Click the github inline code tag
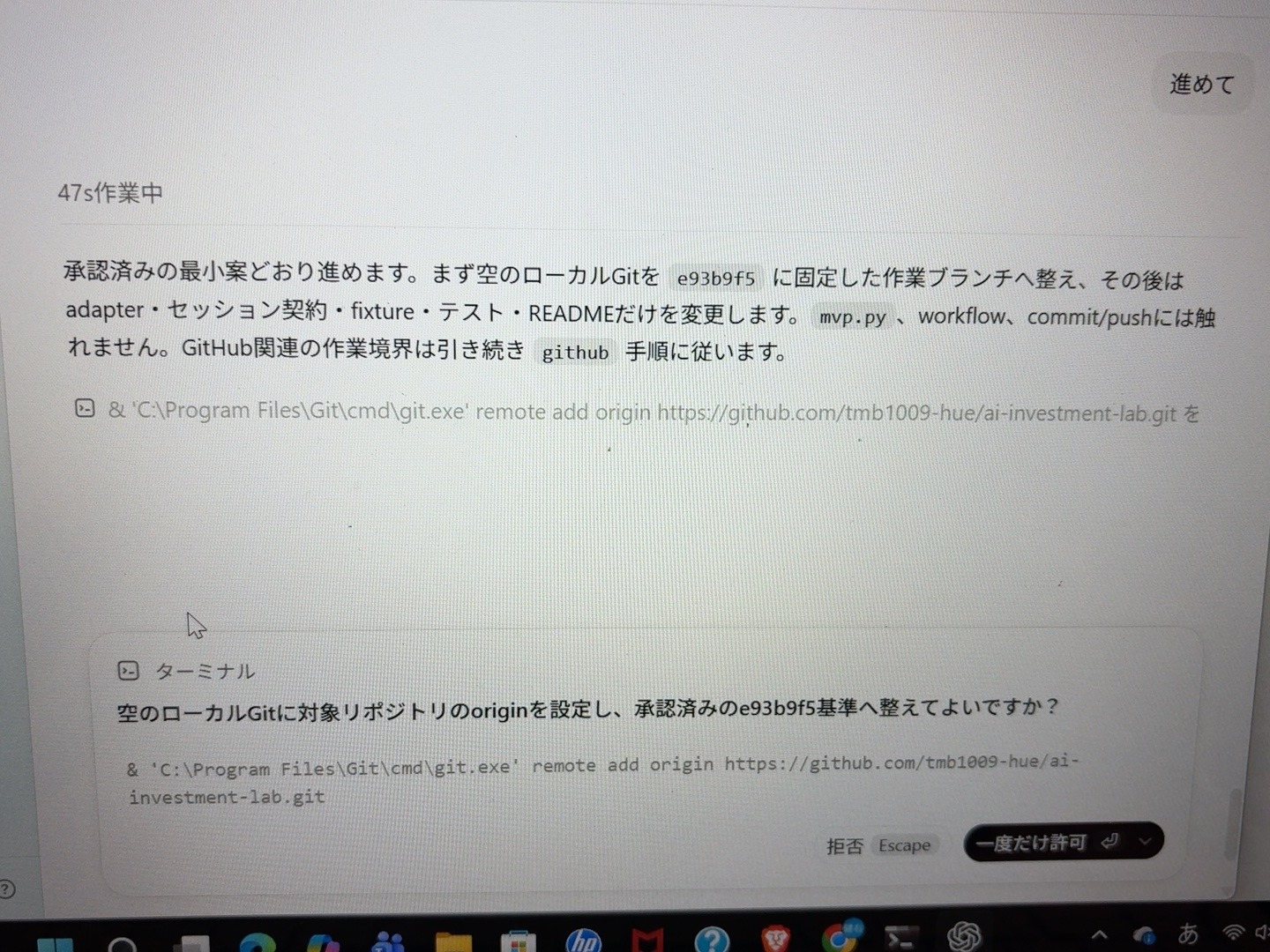 click(x=575, y=353)
